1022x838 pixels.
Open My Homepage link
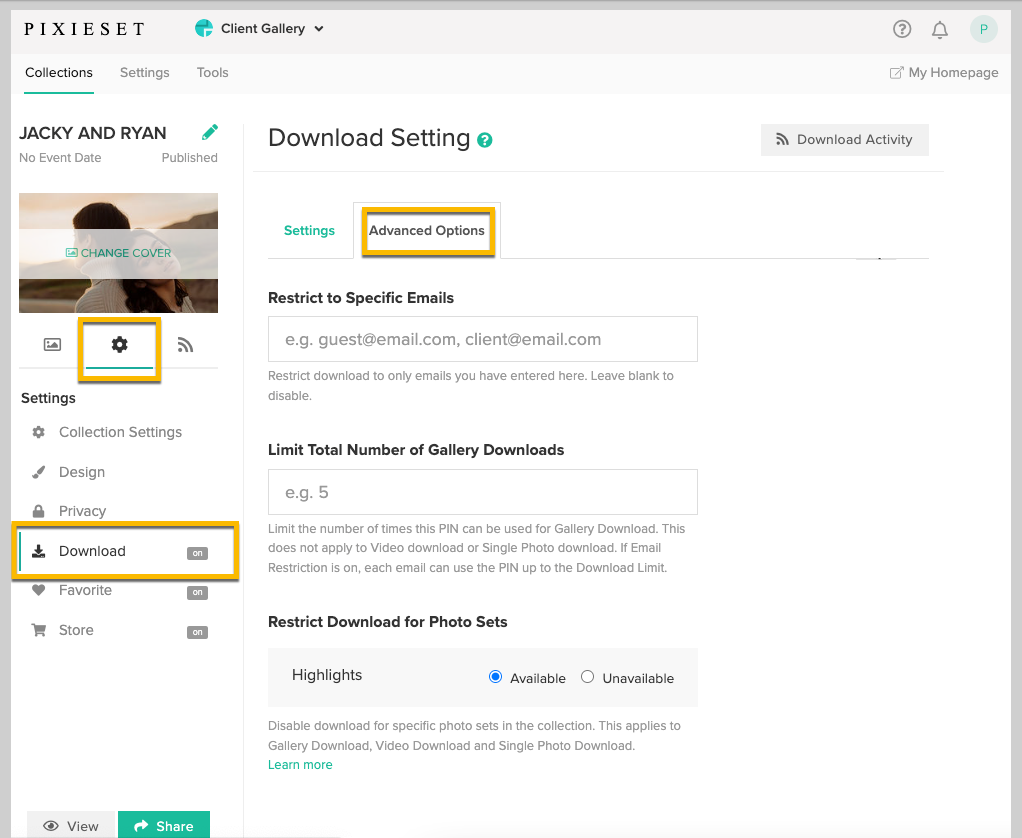[x=944, y=72]
